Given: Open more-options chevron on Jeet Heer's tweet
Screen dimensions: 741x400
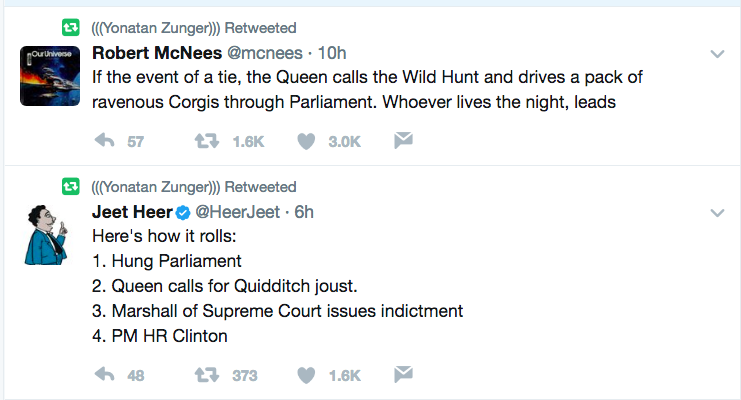Looking at the screenshot, I should tap(717, 213).
